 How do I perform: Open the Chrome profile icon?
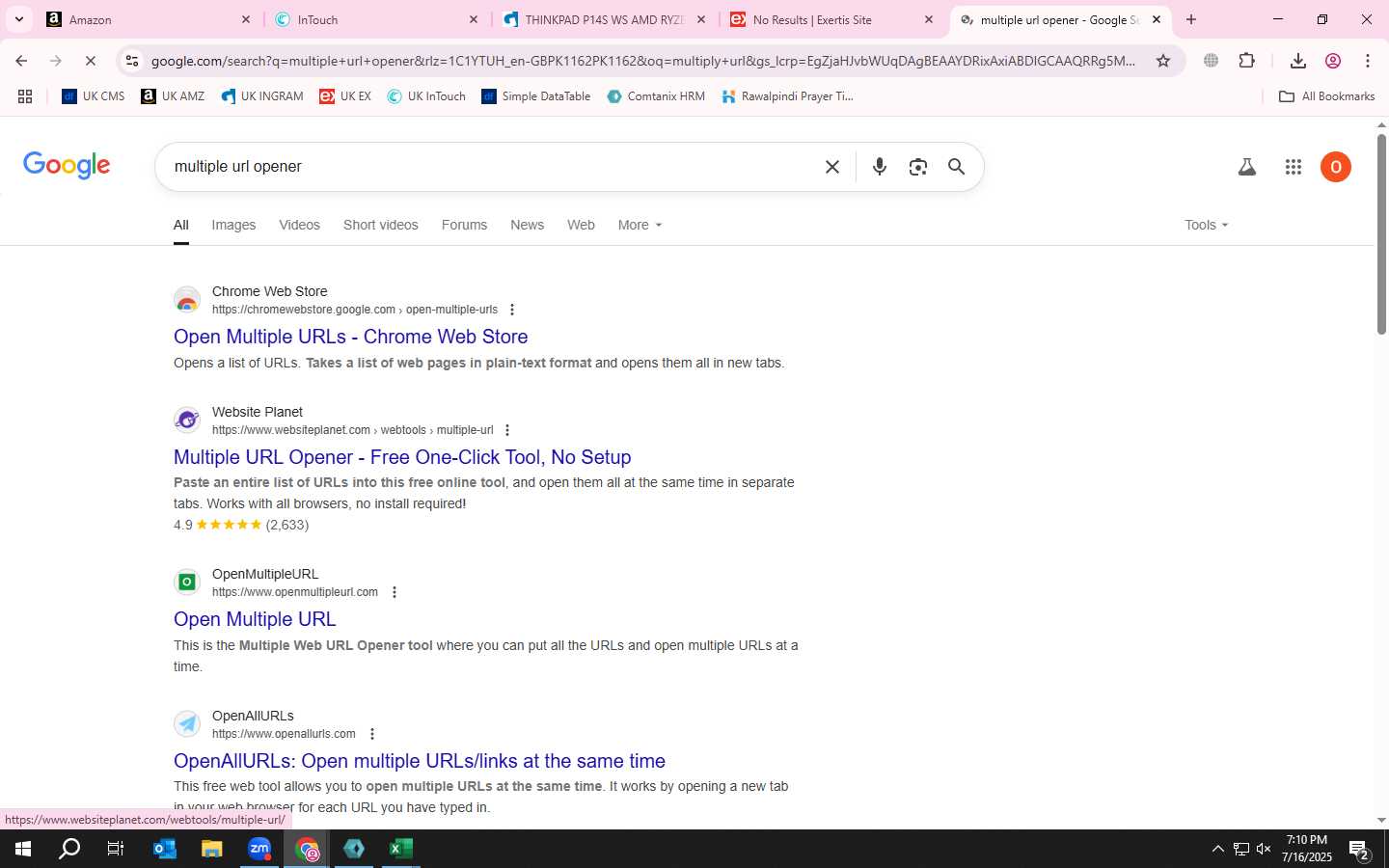point(1333,61)
